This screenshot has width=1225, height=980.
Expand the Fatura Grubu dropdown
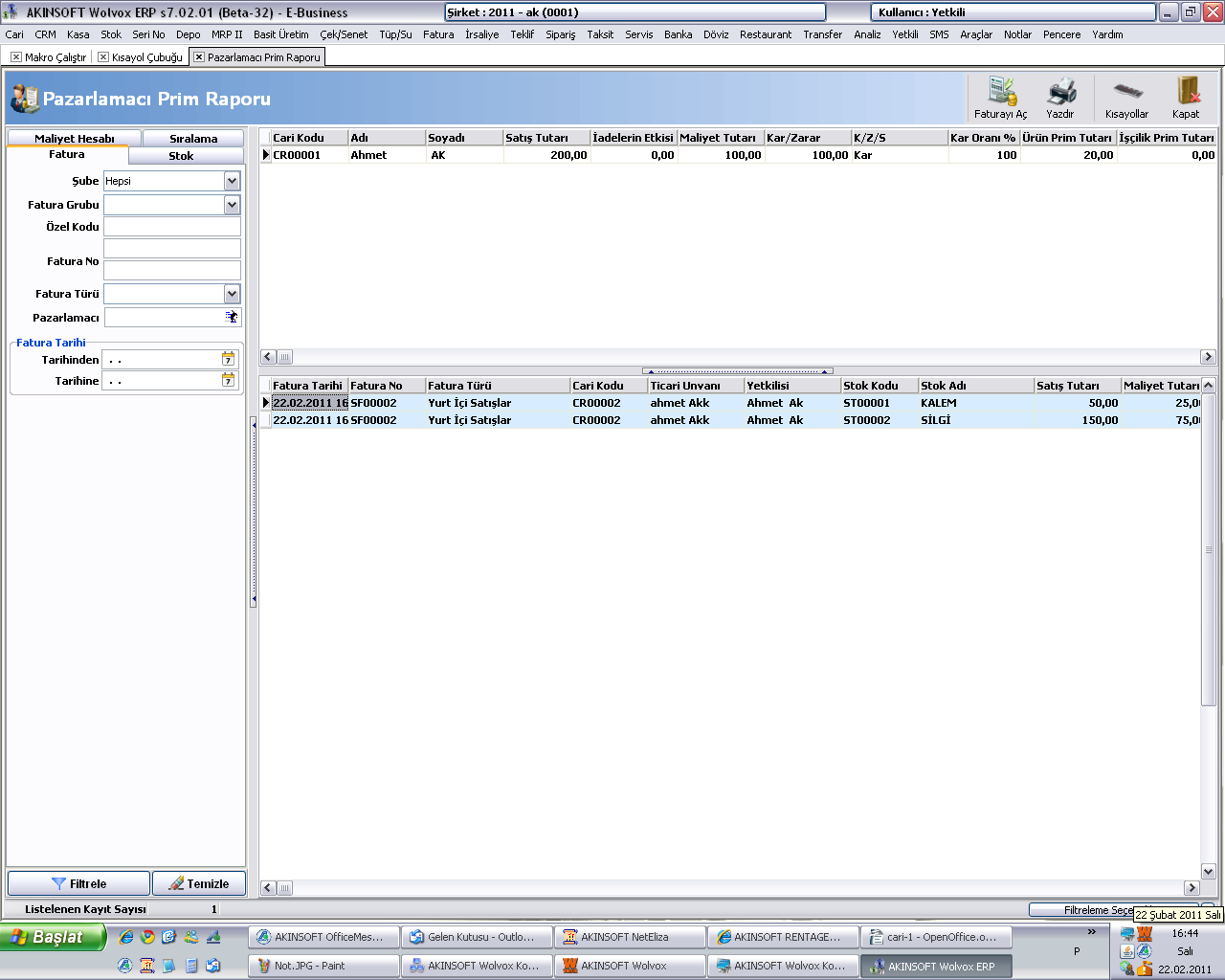pos(232,204)
